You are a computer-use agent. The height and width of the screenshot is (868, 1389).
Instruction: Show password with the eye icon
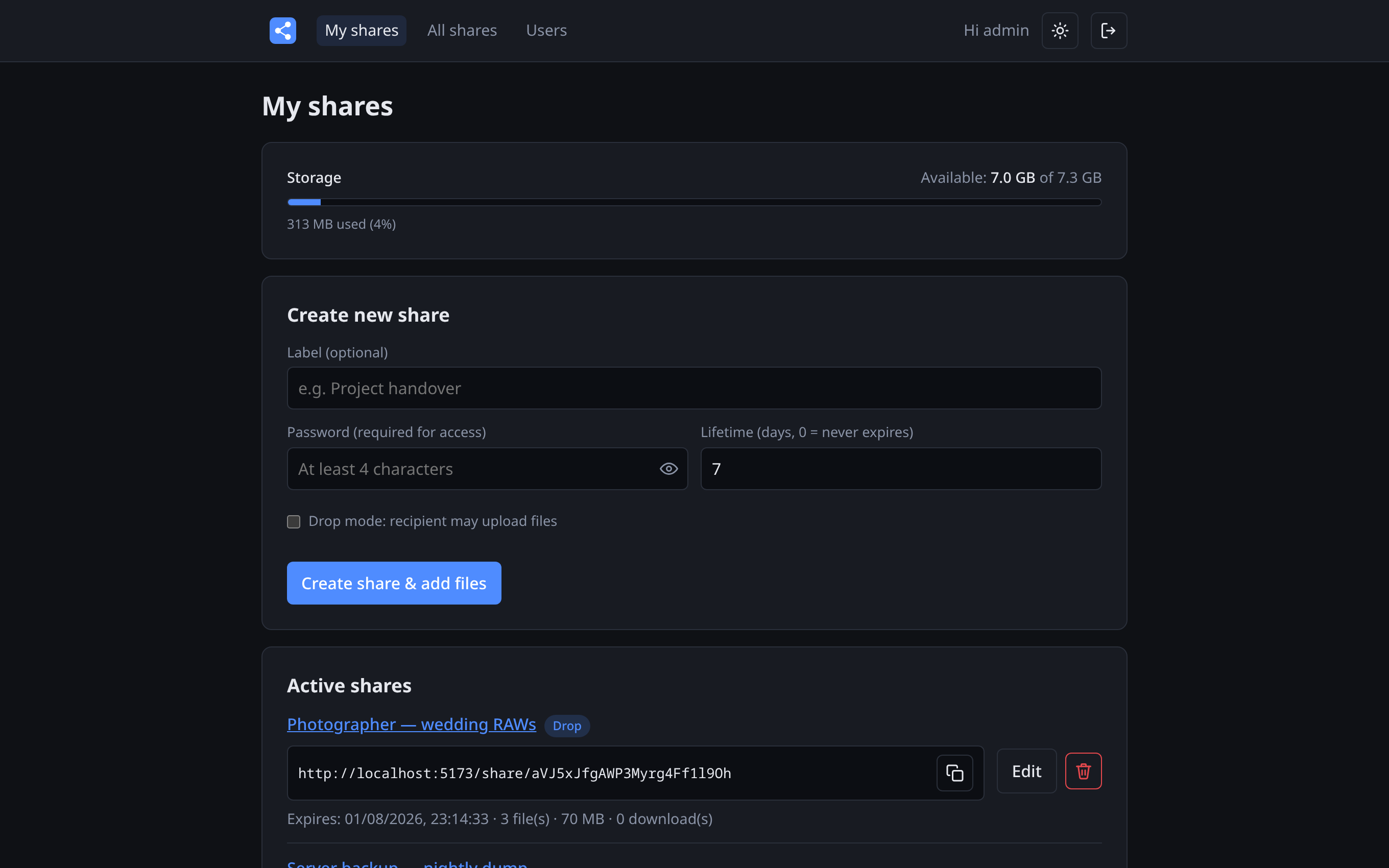point(668,468)
